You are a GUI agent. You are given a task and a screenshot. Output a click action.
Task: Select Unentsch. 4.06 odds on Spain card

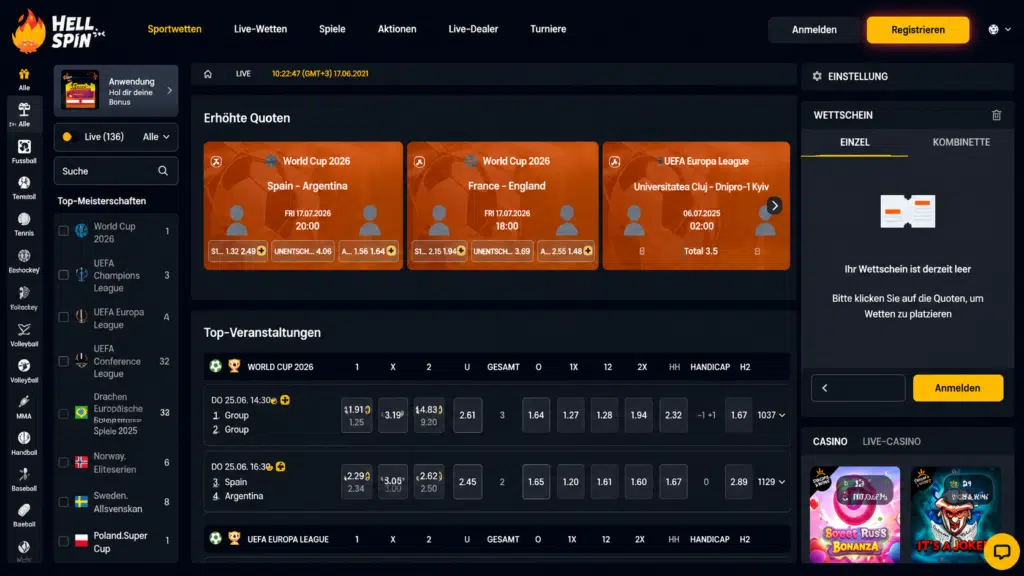[303, 251]
